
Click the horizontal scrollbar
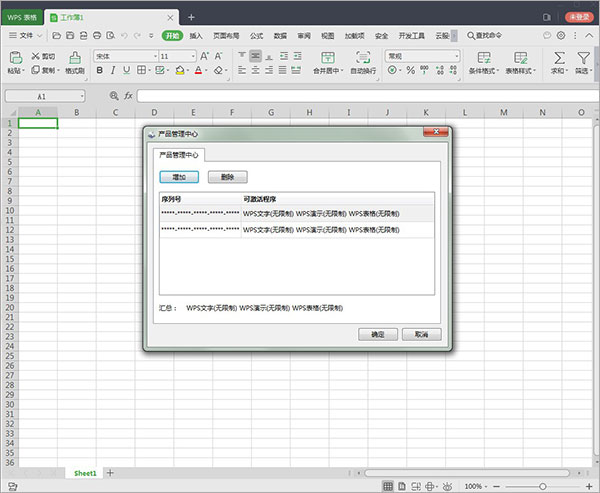[467, 473]
